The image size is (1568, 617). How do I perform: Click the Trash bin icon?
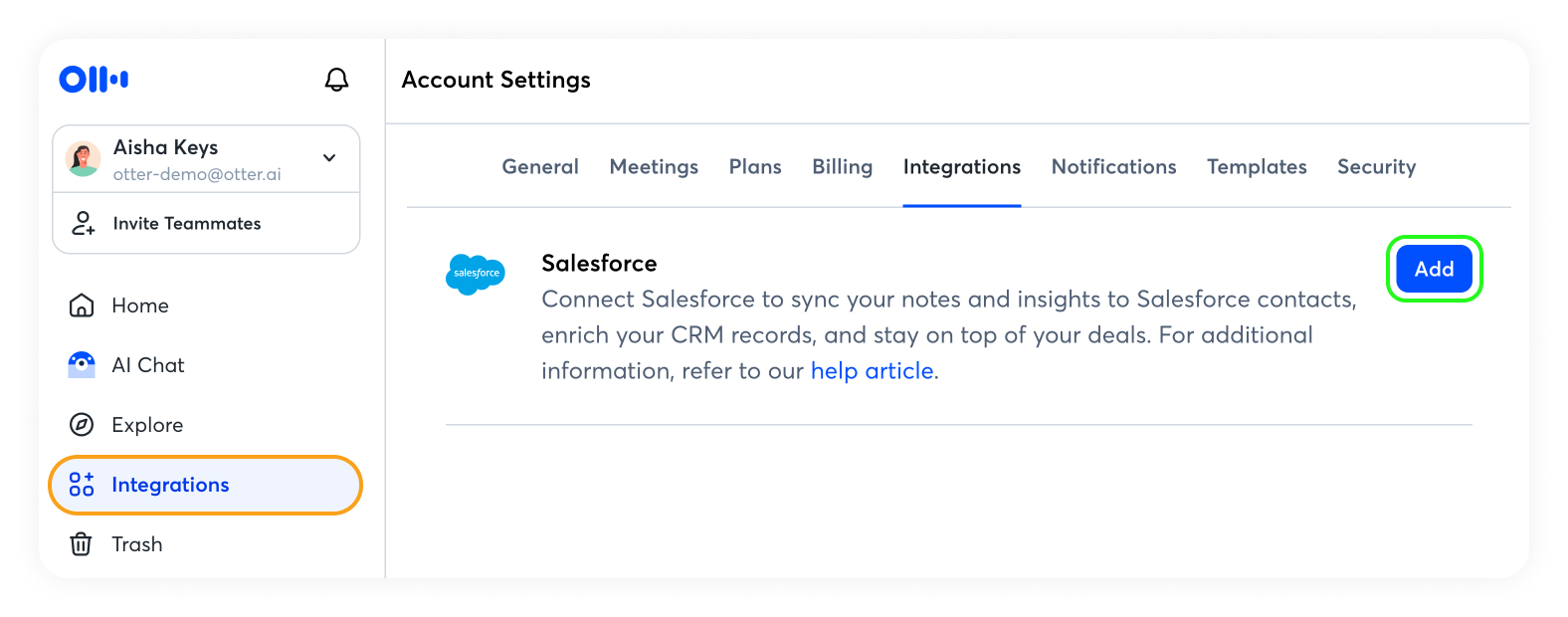coord(82,544)
